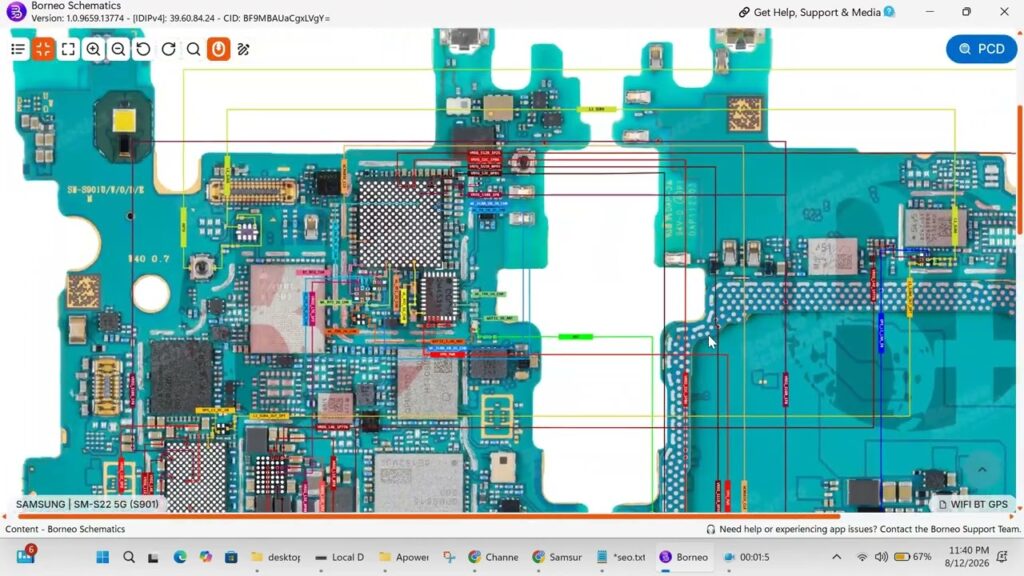Open Task View on taskbar
The width and height of the screenshot is (1024, 576).
pos(153,557)
